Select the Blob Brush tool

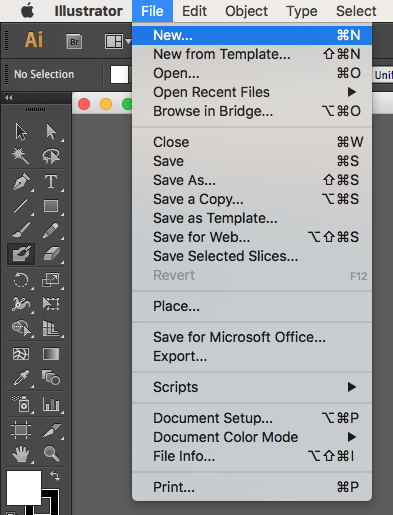coord(21,254)
